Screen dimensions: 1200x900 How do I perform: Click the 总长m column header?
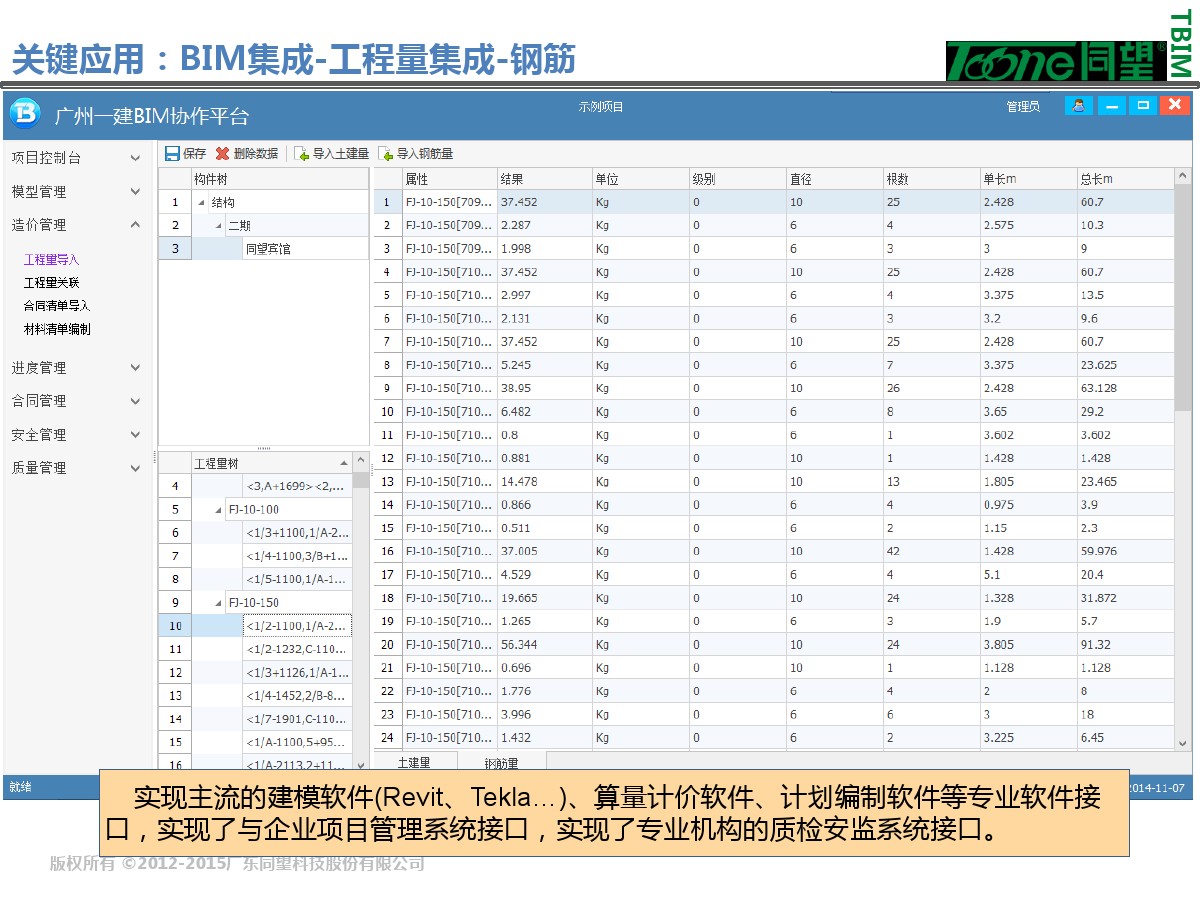(1096, 179)
